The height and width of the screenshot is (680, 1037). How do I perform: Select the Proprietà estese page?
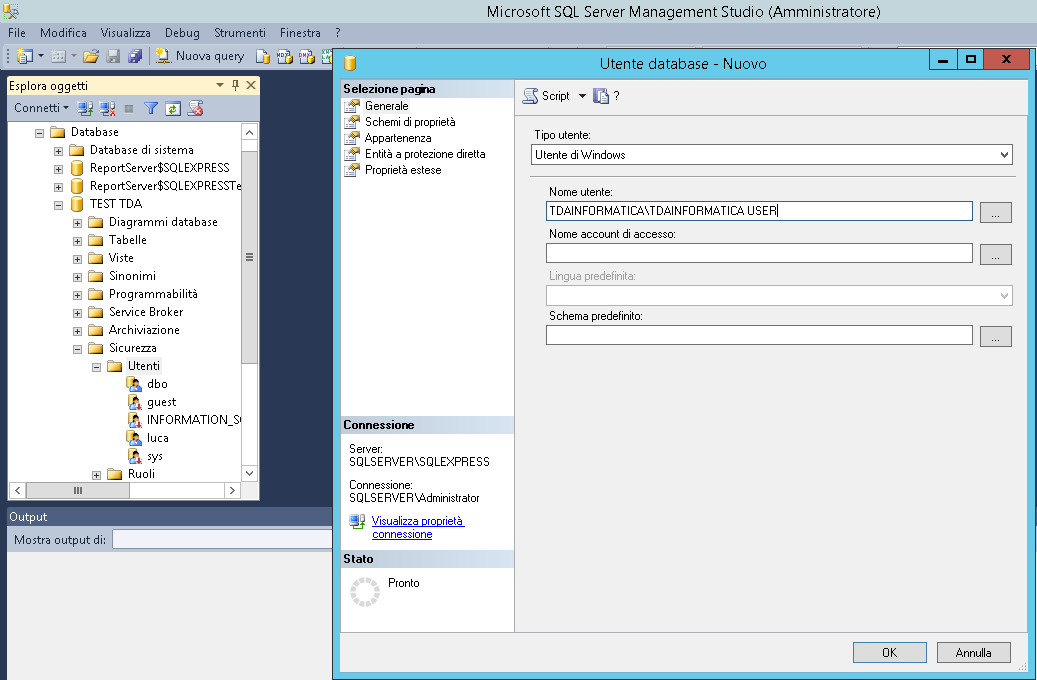point(403,170)
